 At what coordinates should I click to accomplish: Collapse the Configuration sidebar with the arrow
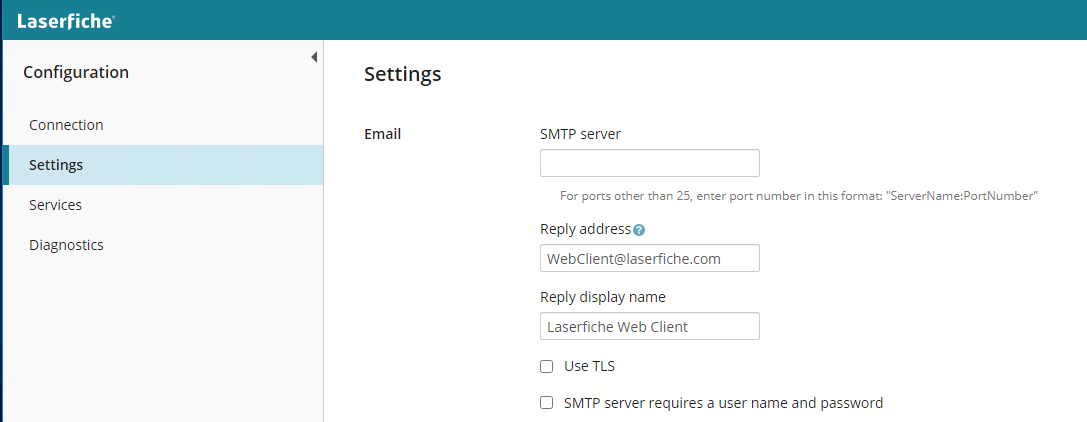pos(314,57)
